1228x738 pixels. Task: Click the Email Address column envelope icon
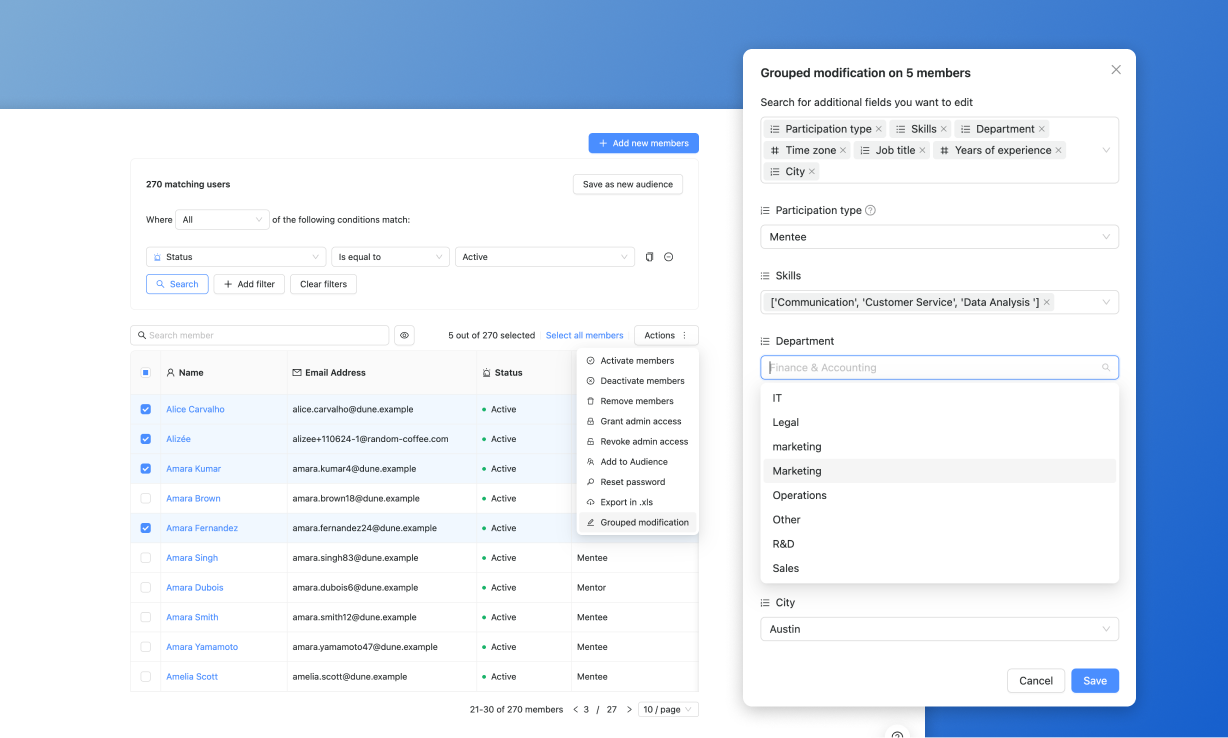click(x=297, y=373)
